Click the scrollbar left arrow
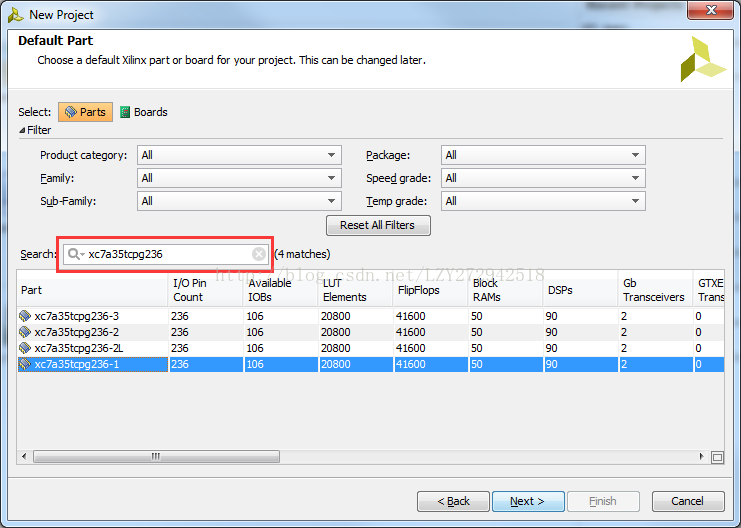Screen dimensions: 741x528 (24, 456)
